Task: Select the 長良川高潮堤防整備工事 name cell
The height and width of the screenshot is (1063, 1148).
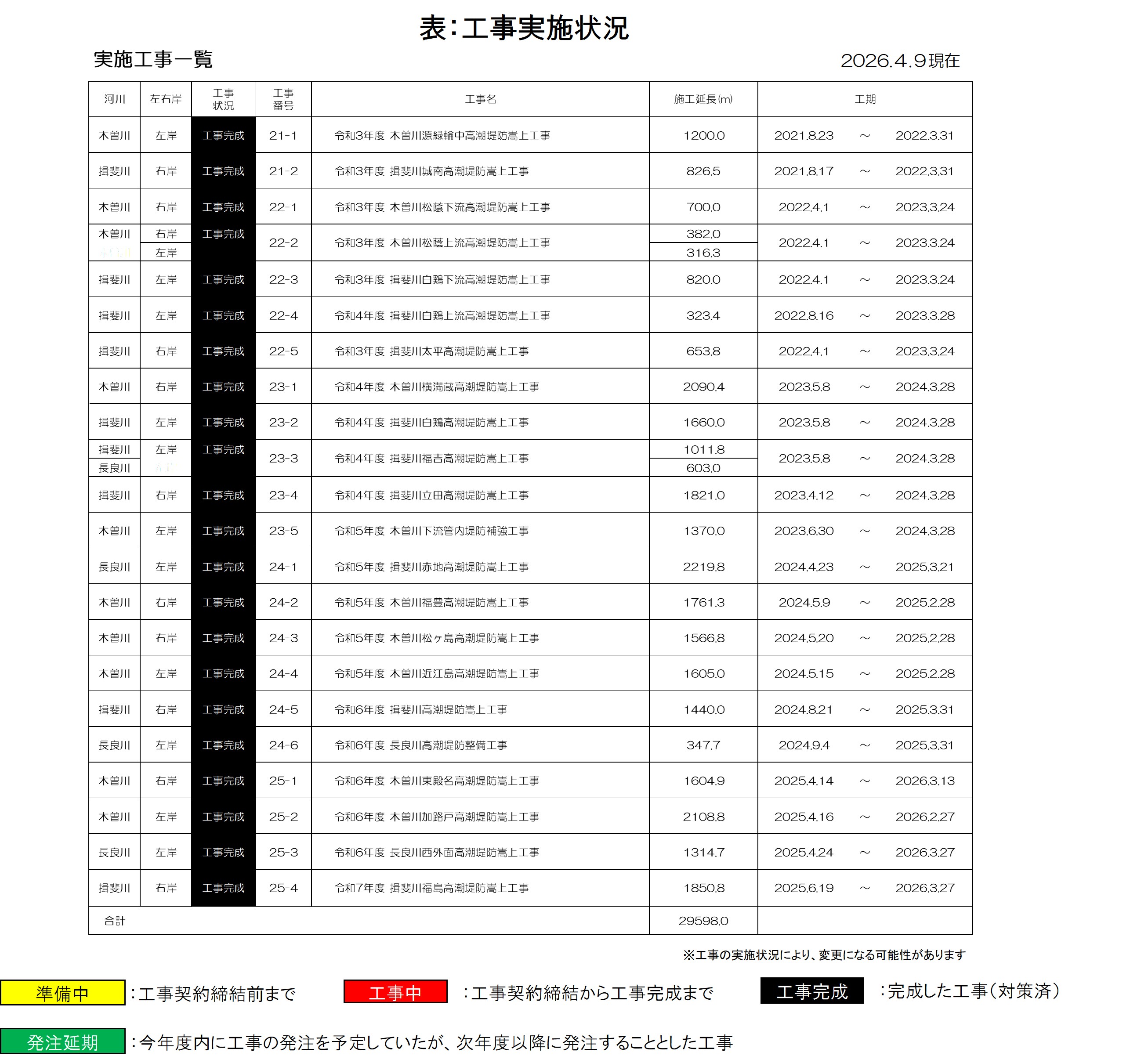Action: click(420, 745)
